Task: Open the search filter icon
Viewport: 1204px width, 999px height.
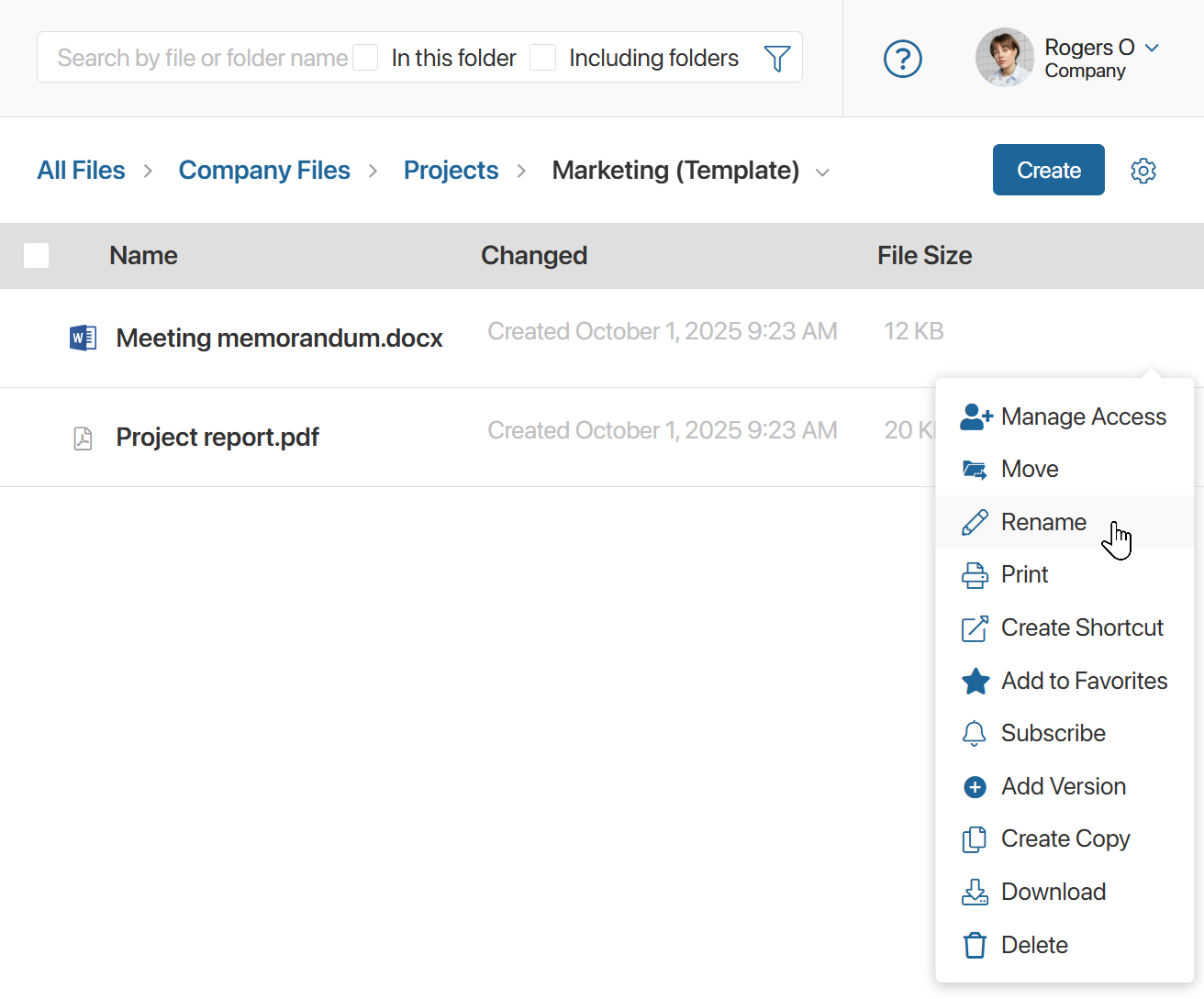Action: (776, 58)
